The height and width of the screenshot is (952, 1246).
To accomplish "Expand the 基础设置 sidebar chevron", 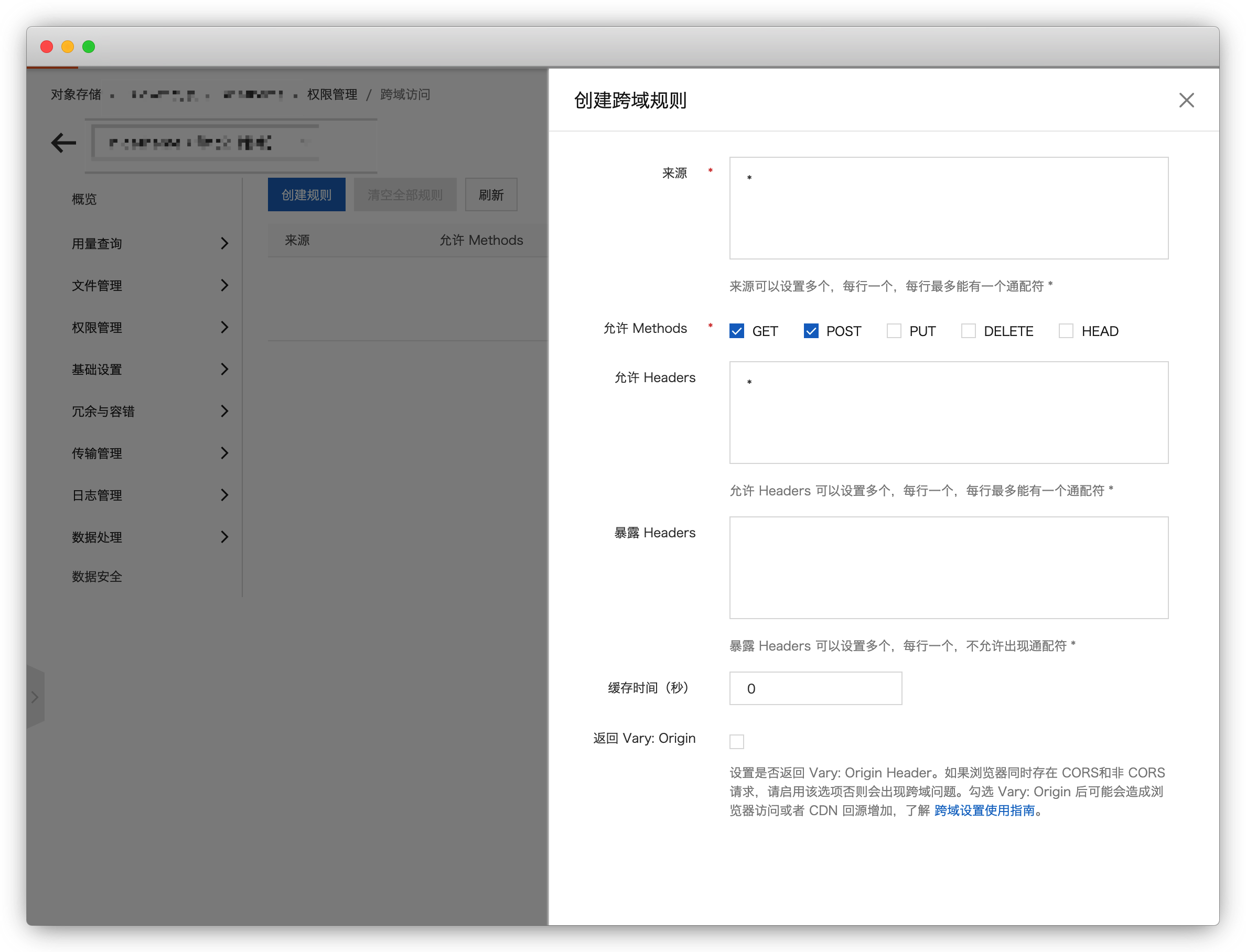I will coord(224,370).
